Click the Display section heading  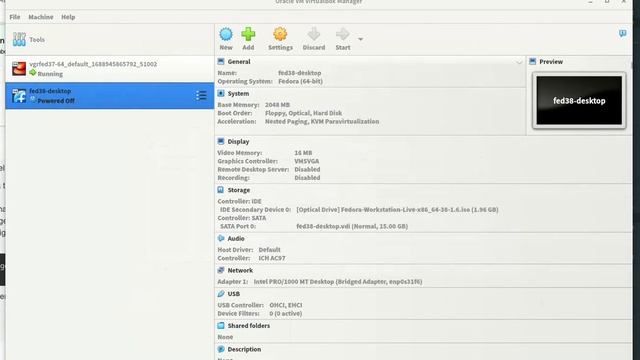tap(238, 142)
